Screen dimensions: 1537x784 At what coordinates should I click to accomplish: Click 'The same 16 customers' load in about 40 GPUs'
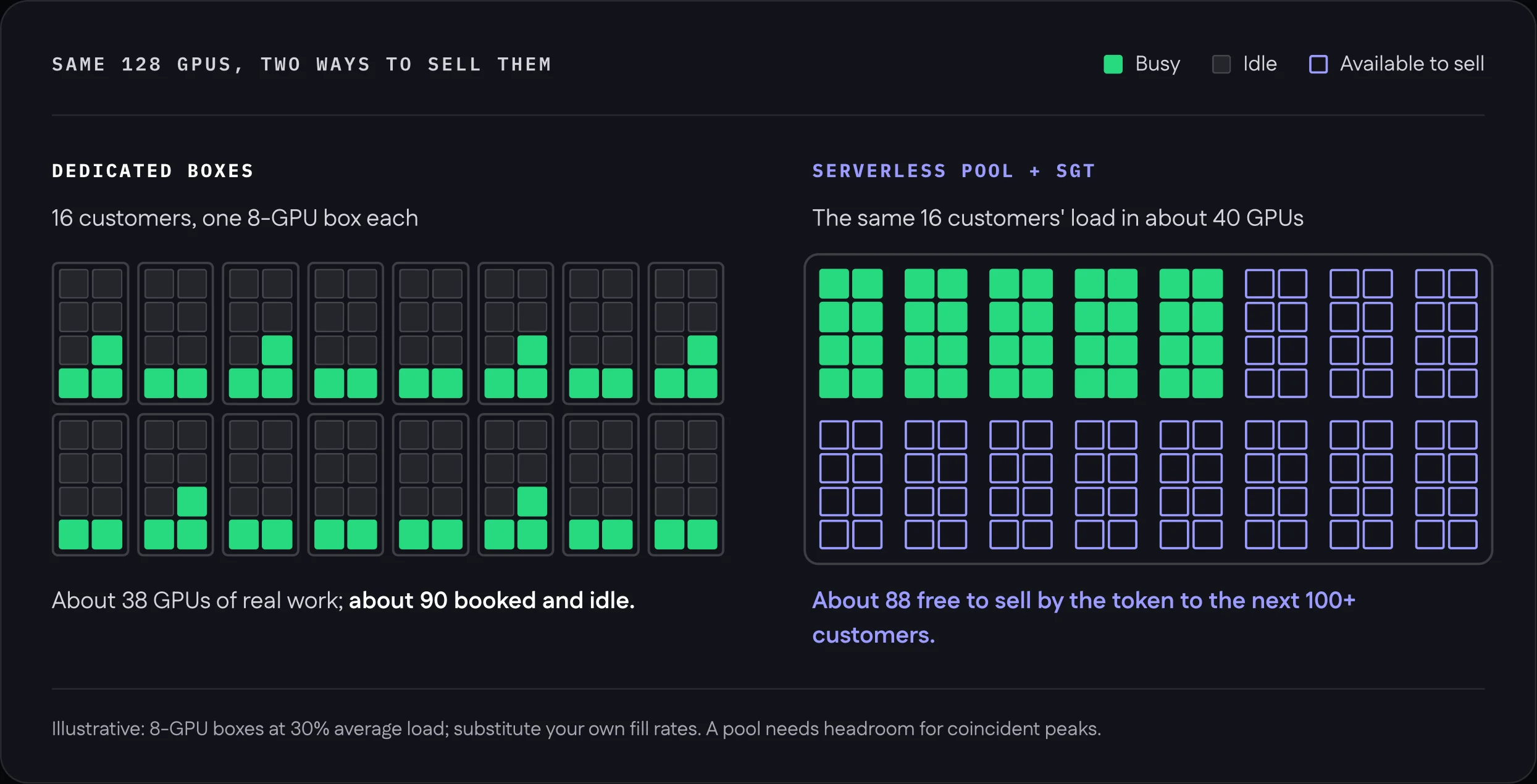tap(1057, 218)
